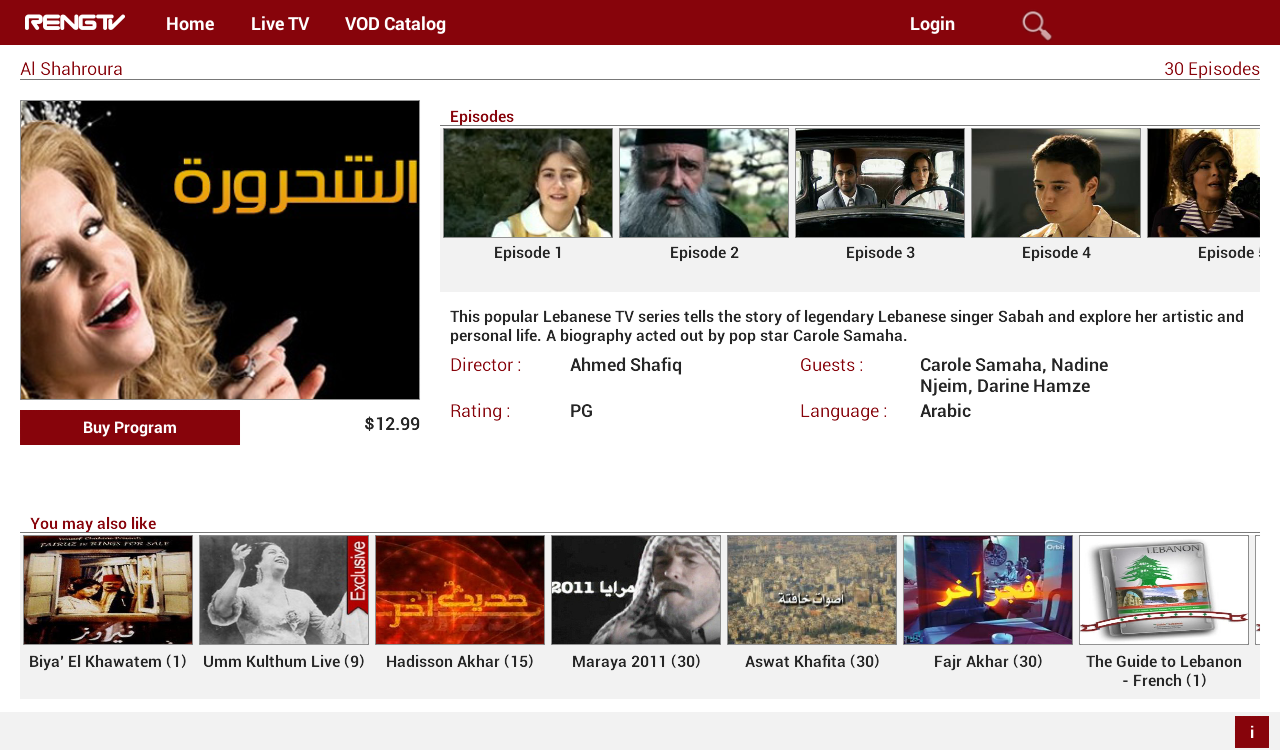Click "Fajr Akhar (30)" title

click(988, 661)
